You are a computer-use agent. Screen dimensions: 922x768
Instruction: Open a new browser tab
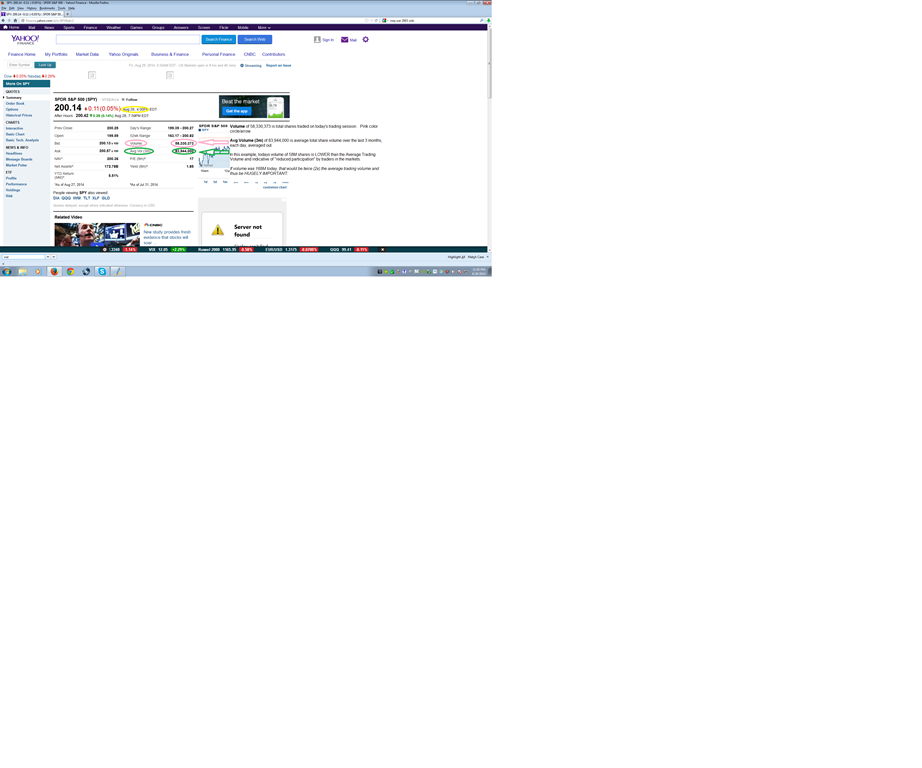coord(68,14)
